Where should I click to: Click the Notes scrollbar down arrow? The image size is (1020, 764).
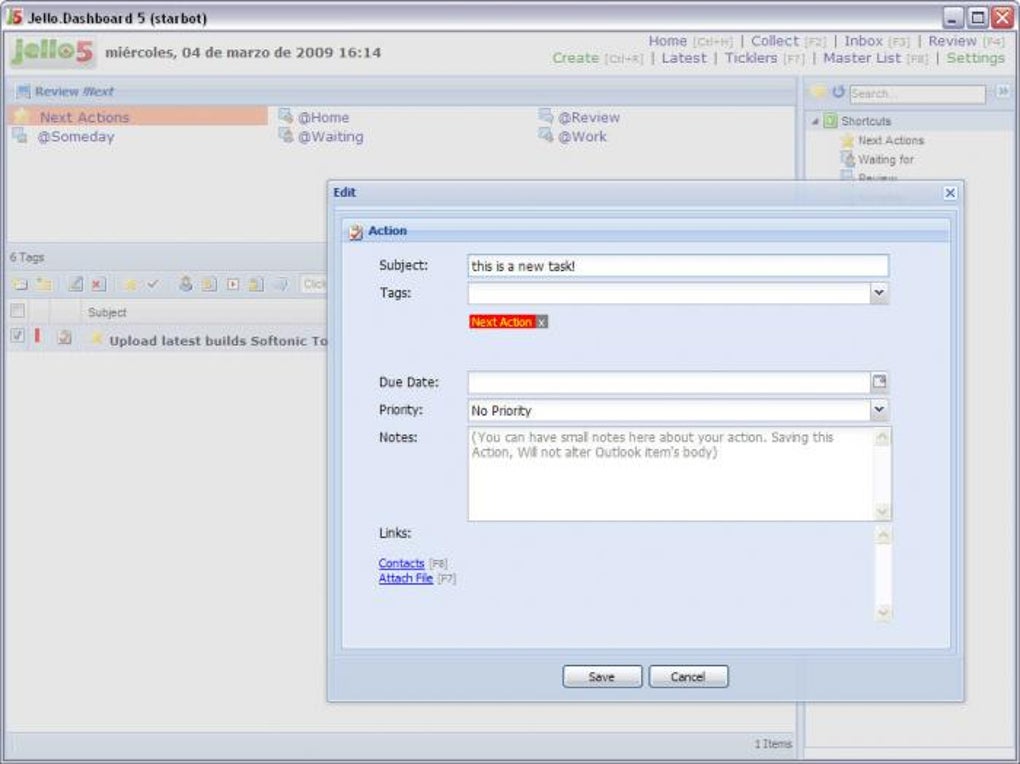click(882, 512)
